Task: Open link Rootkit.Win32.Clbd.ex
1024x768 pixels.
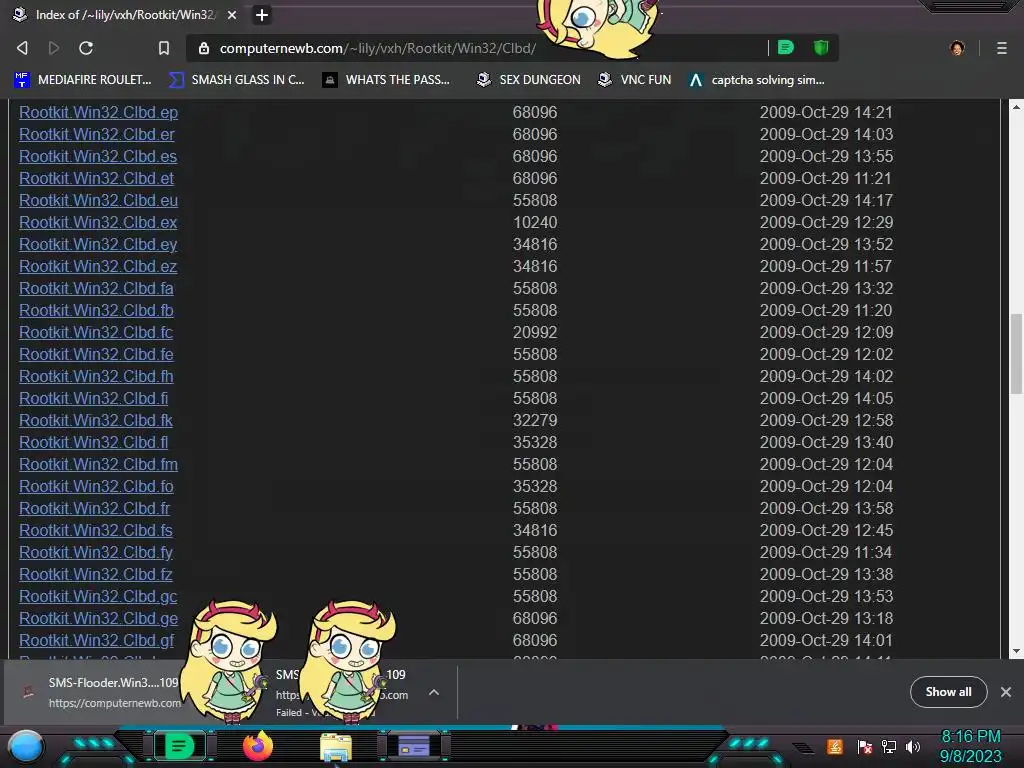Action: [x=98, y=223]
